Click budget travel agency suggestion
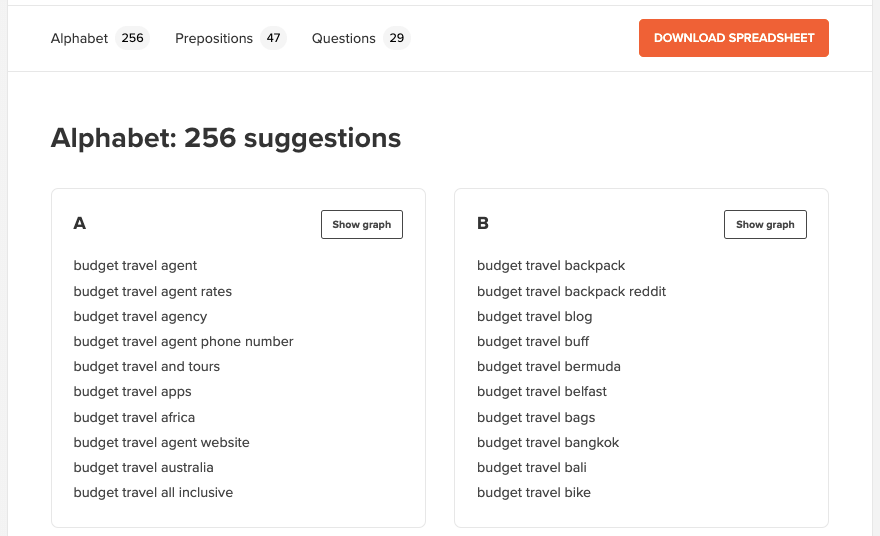880x536 pixels. coord(140,317)
